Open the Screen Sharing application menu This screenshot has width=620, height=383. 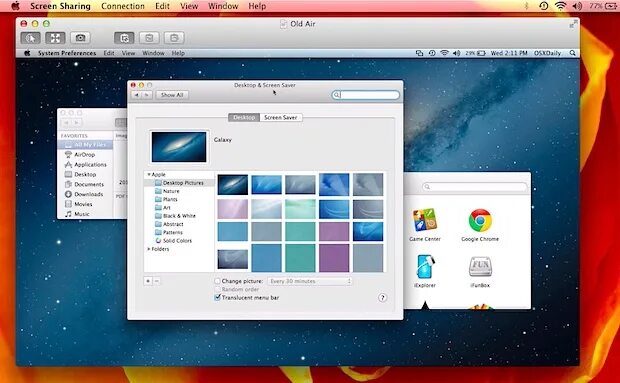(x=60, y=6)
